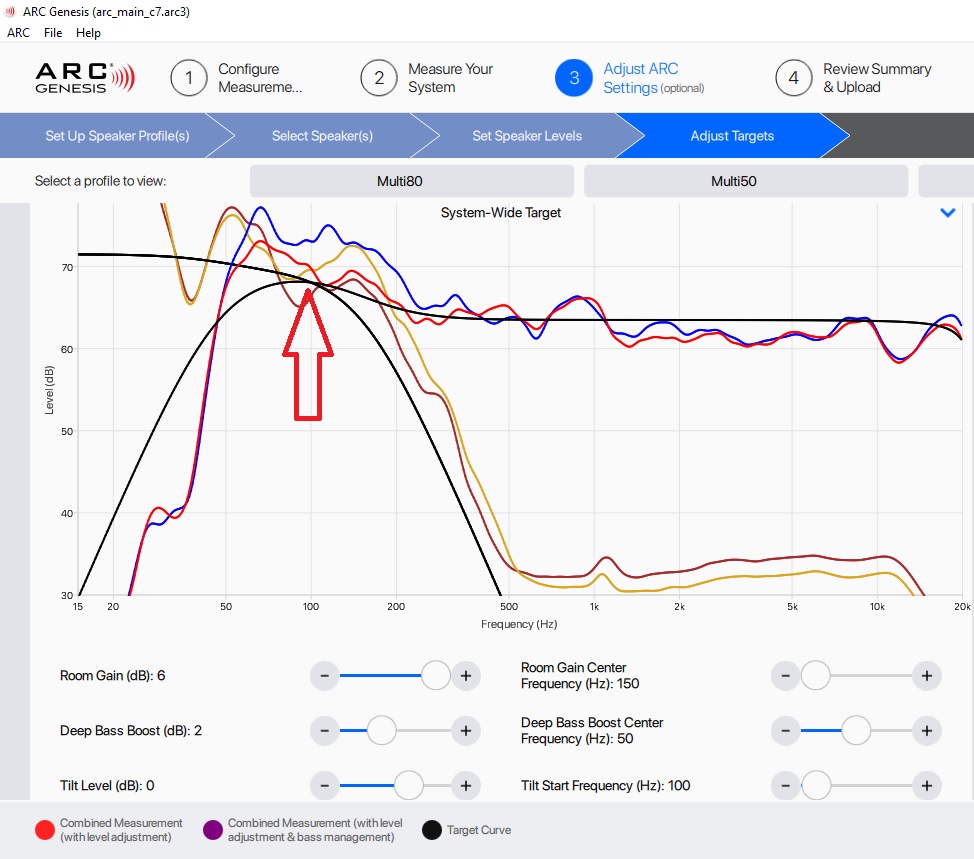This screenshot has height=859, width=974.
Task: Open the Help menu
Action: pyautogui.click(x=88, y=33)
